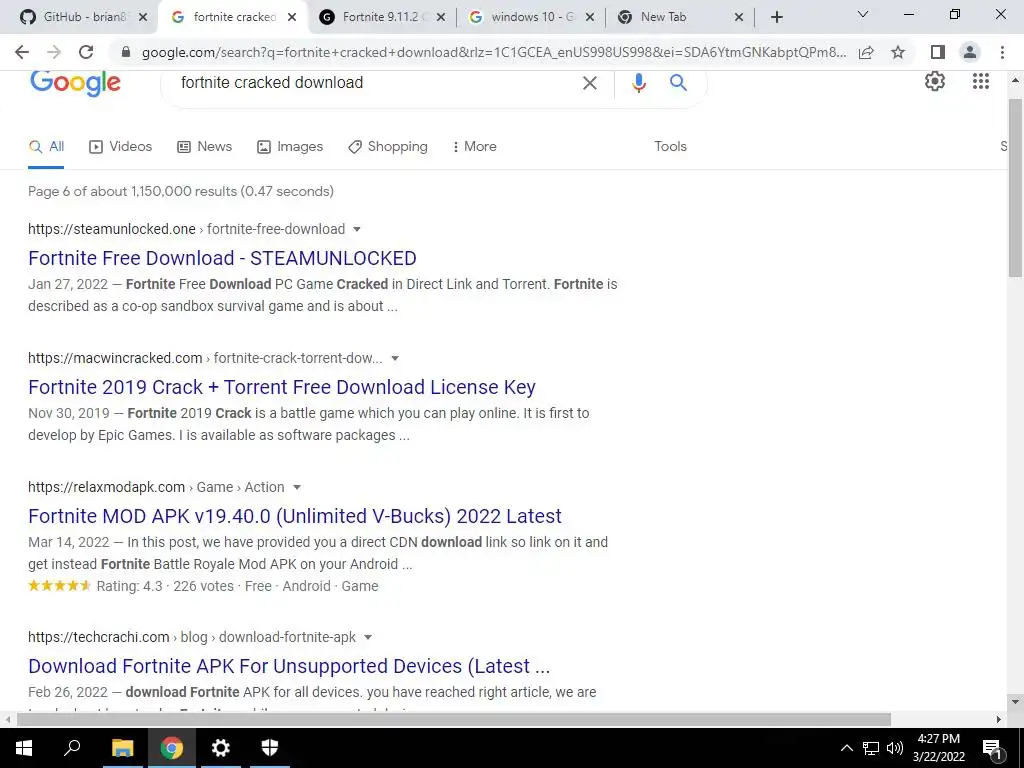Reload the current page
1024x768 pixels.
coord(86,52)
